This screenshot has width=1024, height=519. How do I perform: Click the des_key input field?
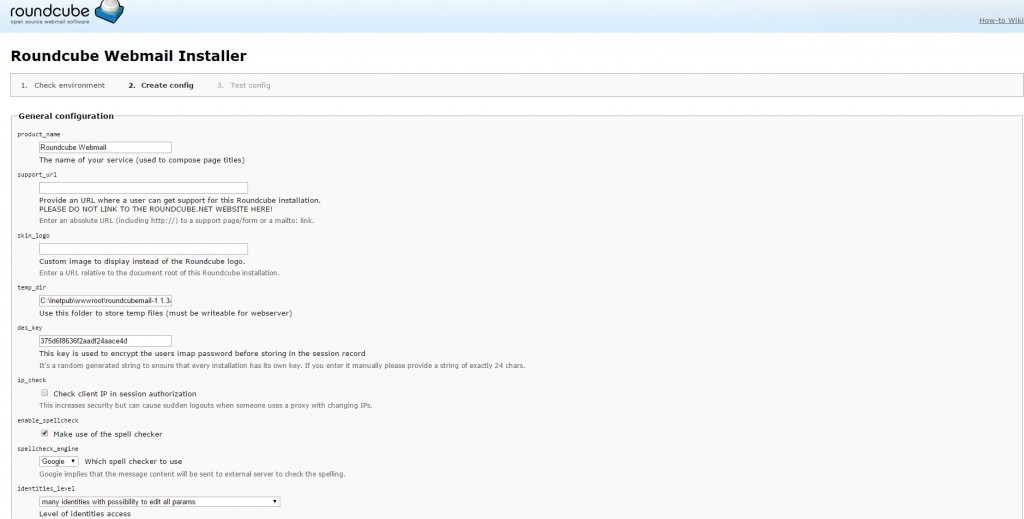pyautogui.click(x=105, y=341)
